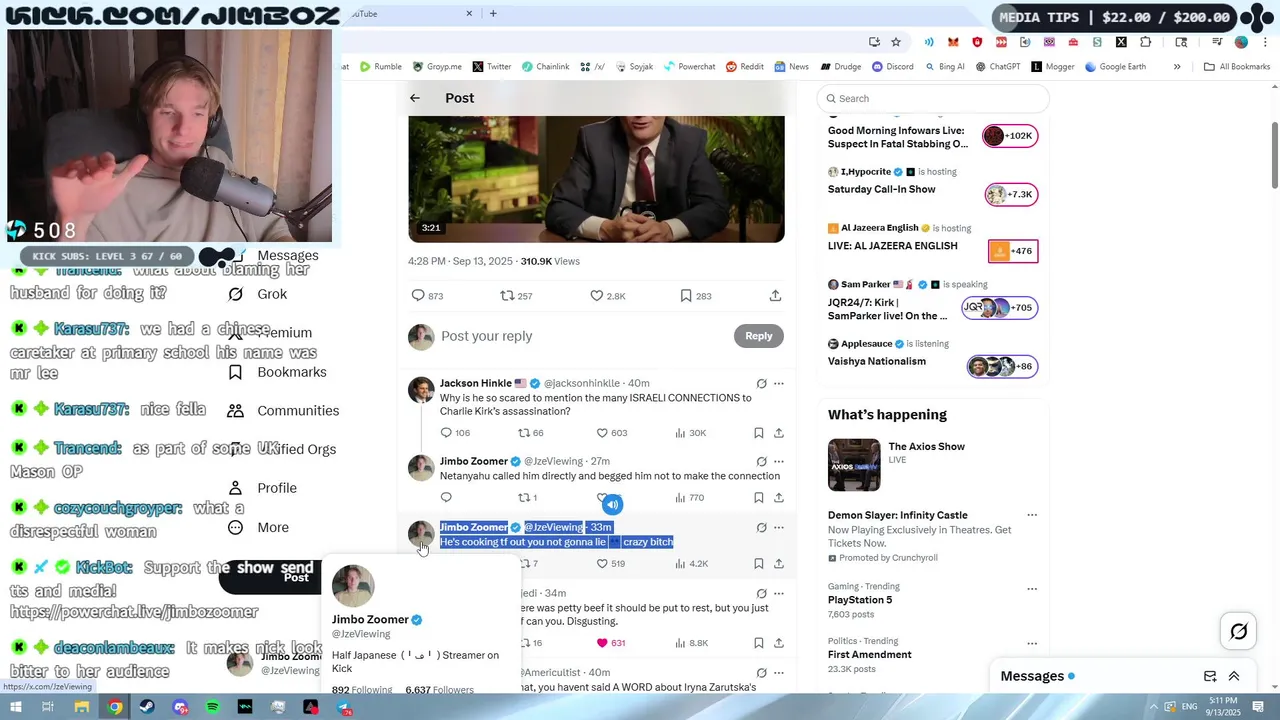Repost the Netanyahu comment

click(x=523, y=498)
